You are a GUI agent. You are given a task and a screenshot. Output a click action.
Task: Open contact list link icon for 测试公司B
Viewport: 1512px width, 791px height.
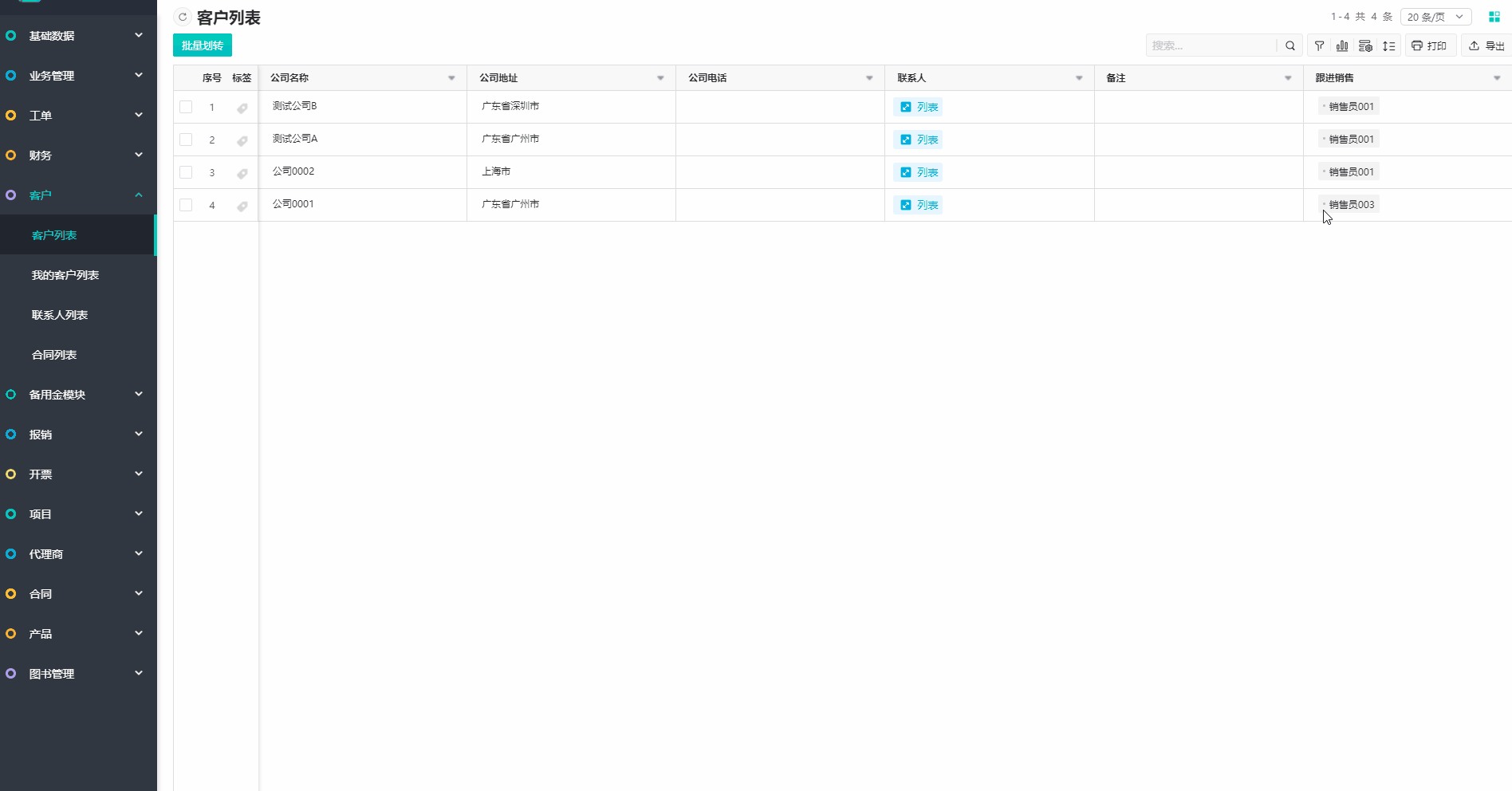(x=906, y=107)
